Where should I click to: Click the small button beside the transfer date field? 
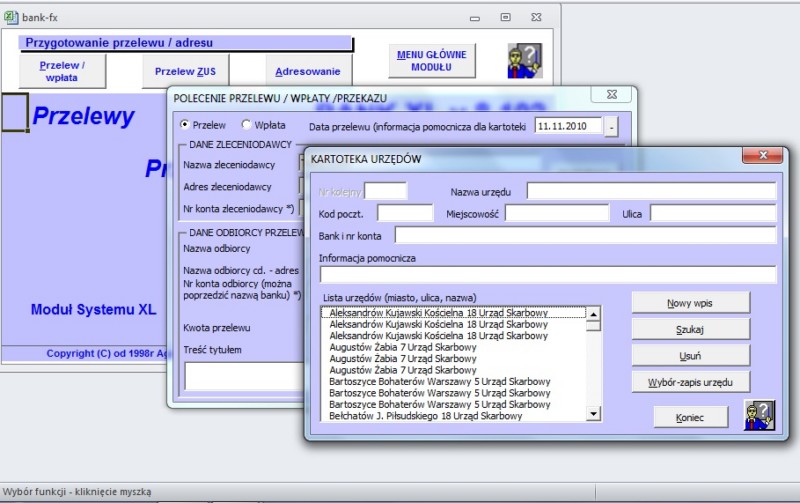[612, 126]
